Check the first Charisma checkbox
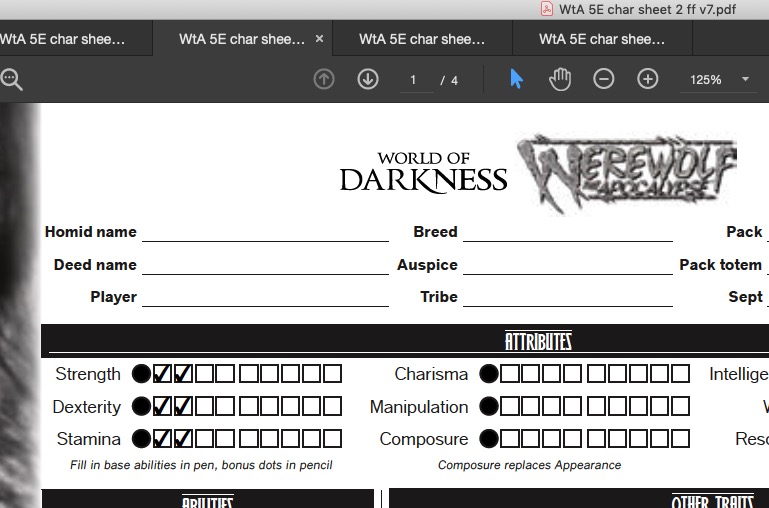The image size is (769, 508). 510,374
